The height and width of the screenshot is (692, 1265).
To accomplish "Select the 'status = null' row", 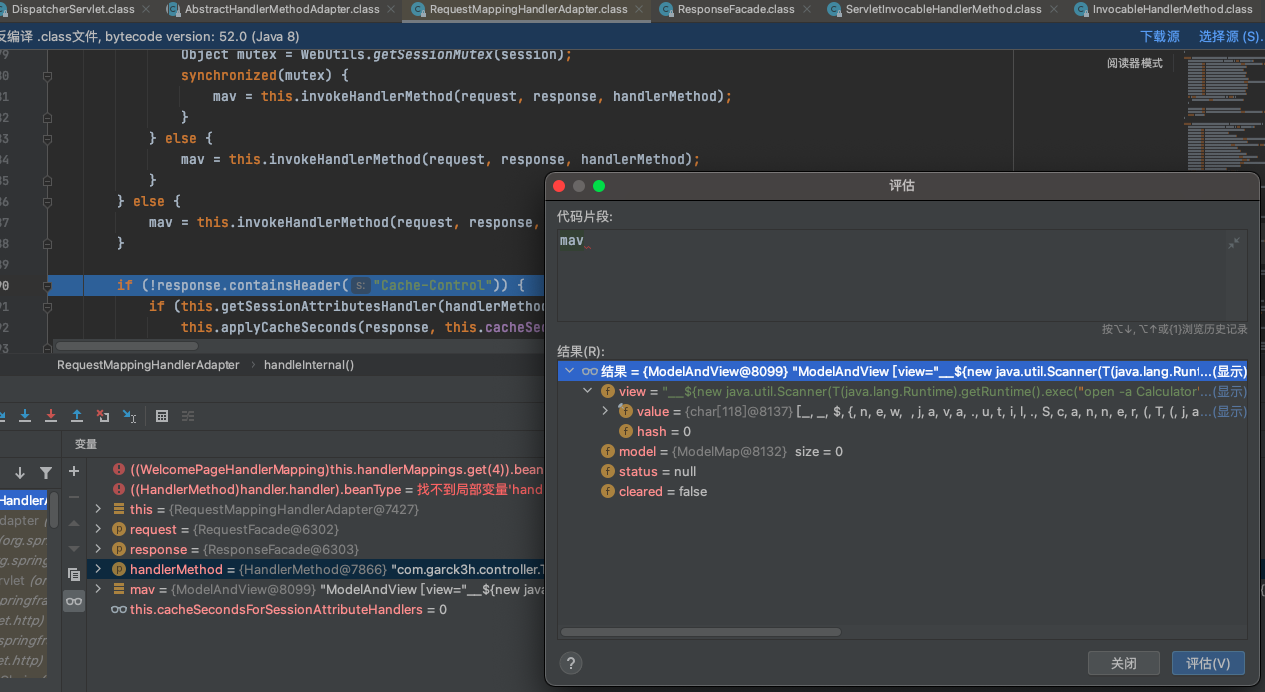I will point(902,471).
